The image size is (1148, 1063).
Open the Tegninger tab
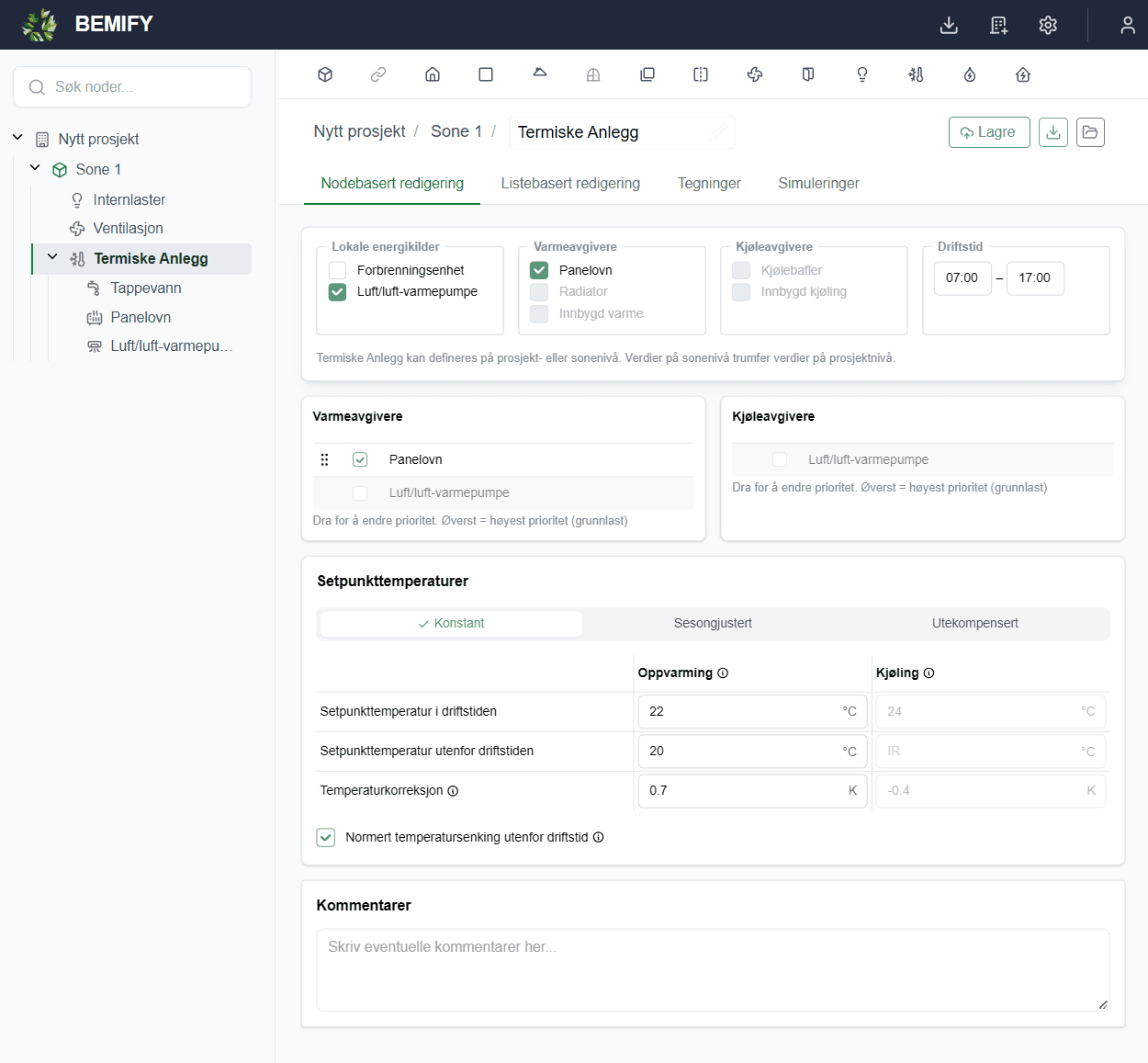click(709, 183)
